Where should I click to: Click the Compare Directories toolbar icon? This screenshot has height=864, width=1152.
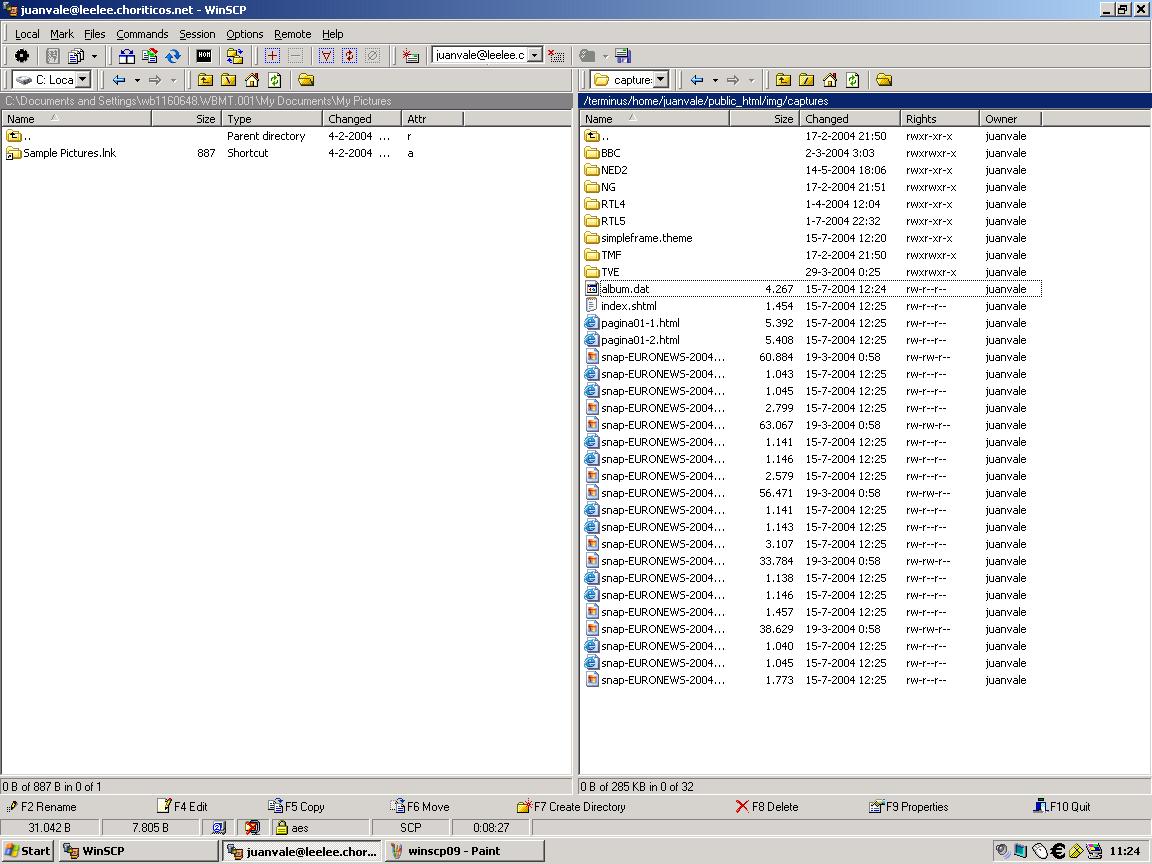[x=127, y=56]
